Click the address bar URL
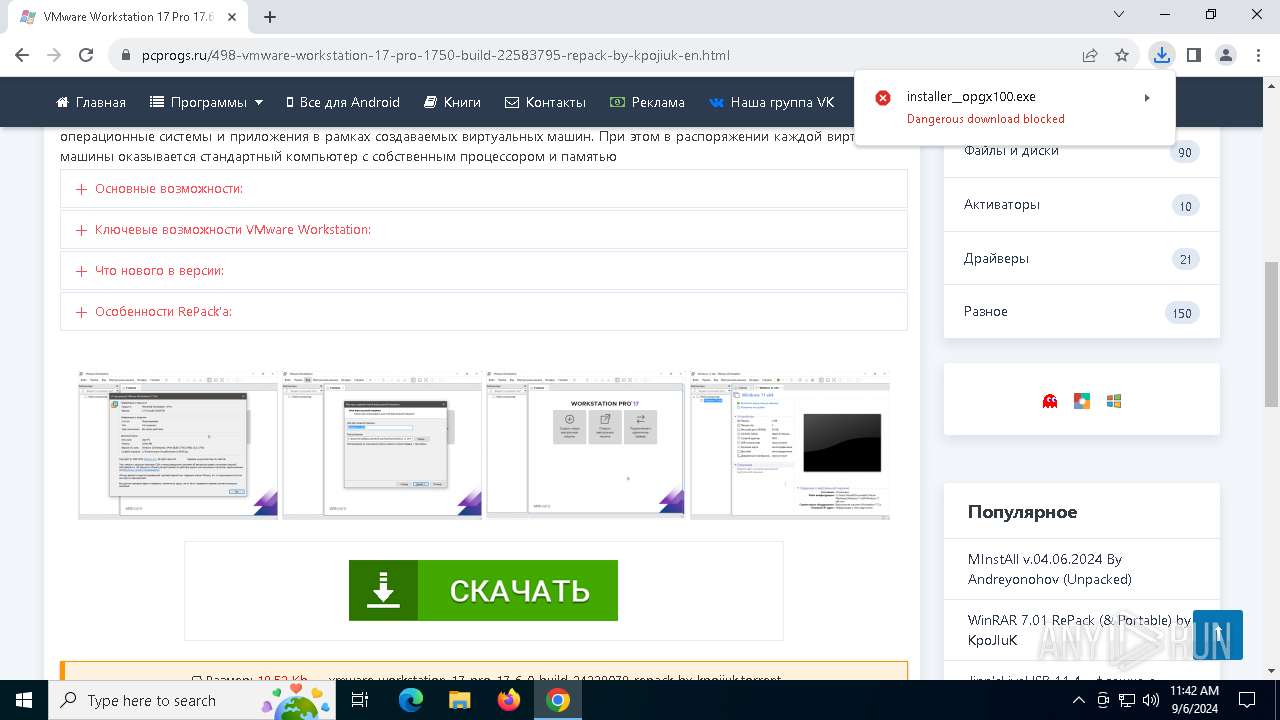Screen dimensions: 1280x720 pos(435,55)
